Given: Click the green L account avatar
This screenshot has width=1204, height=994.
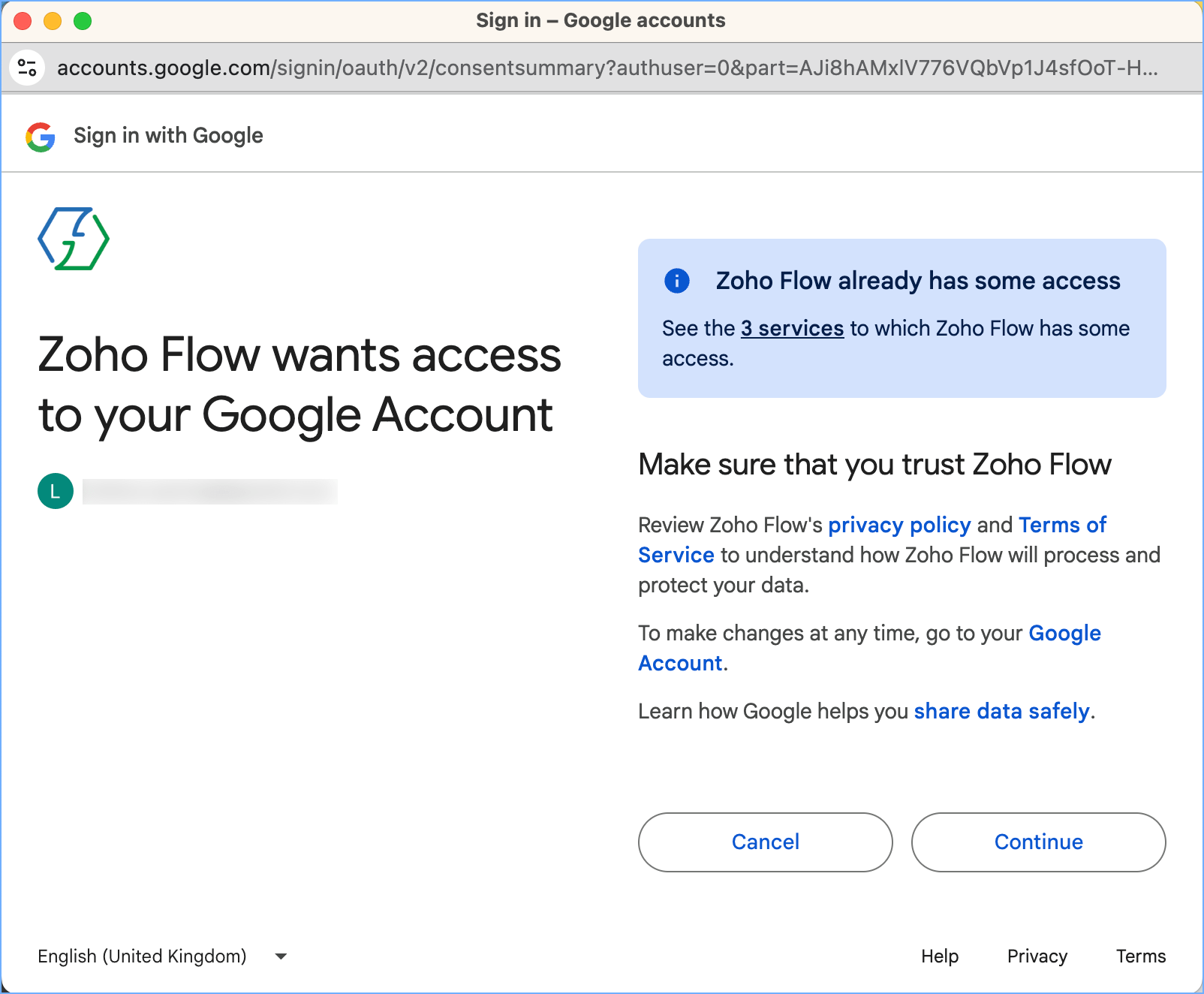Looking at the screenshot, I should pos(56,491).
